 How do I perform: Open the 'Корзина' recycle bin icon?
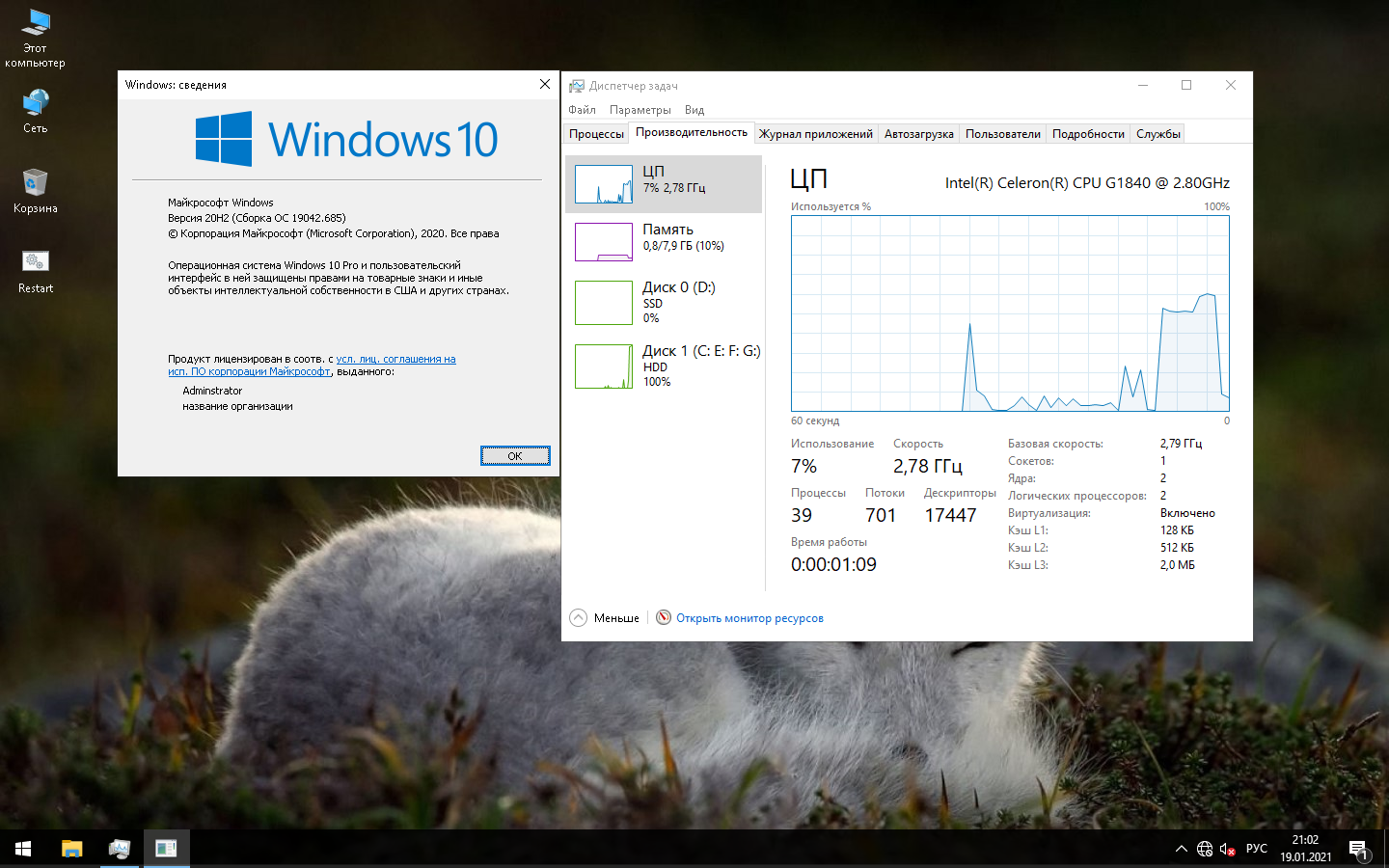tap(35, 190)
